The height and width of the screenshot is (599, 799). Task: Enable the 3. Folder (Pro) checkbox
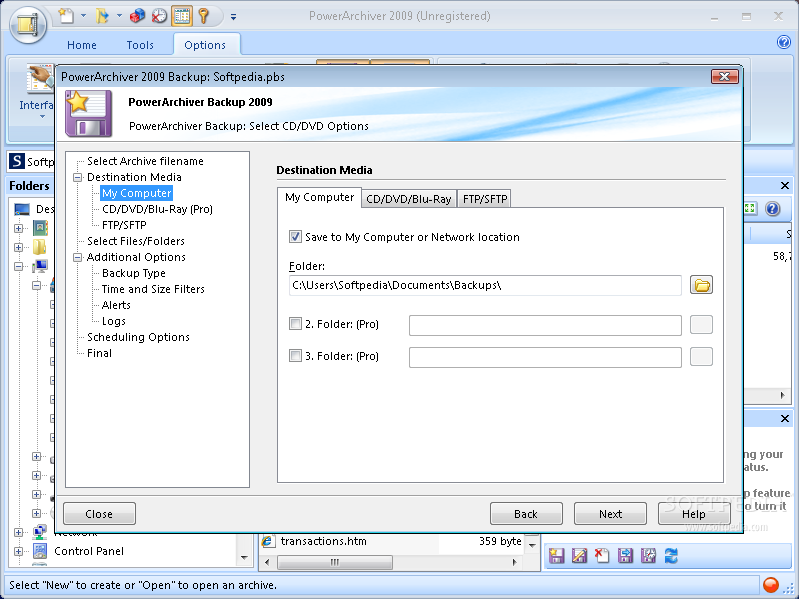pyautogui.click(x=295, y=356)
